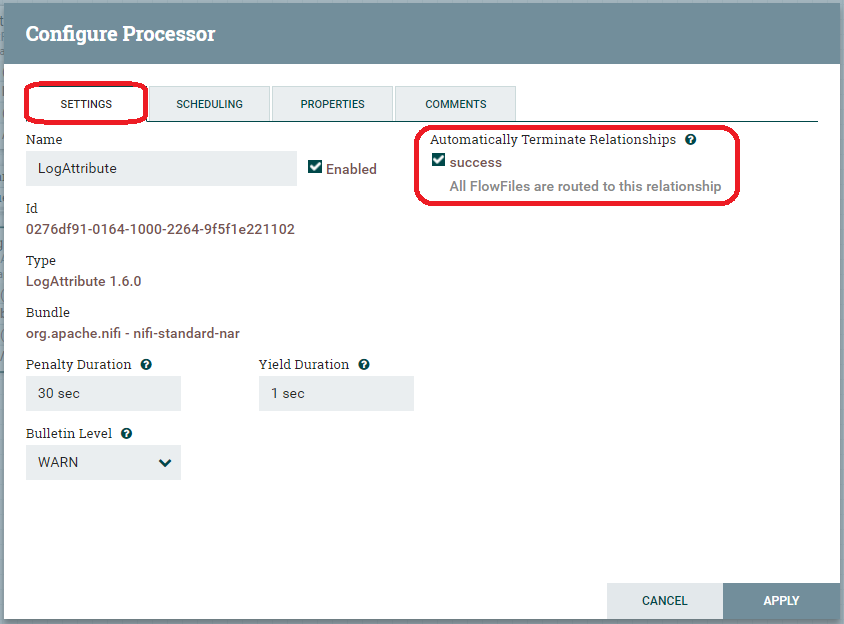This screenshot has width=844, height=624.
Task: Go to the Properties tab
Action: click(332, 104)
